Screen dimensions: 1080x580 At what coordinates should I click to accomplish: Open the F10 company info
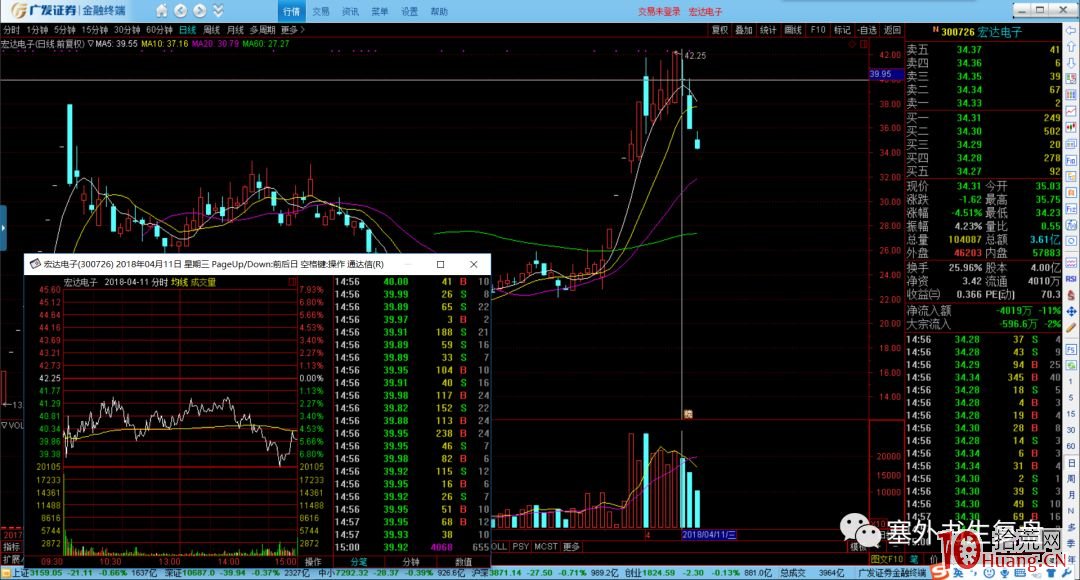[818, 30]
